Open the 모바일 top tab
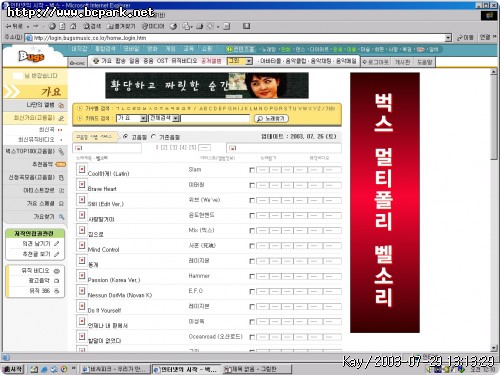 click(131, 49)
